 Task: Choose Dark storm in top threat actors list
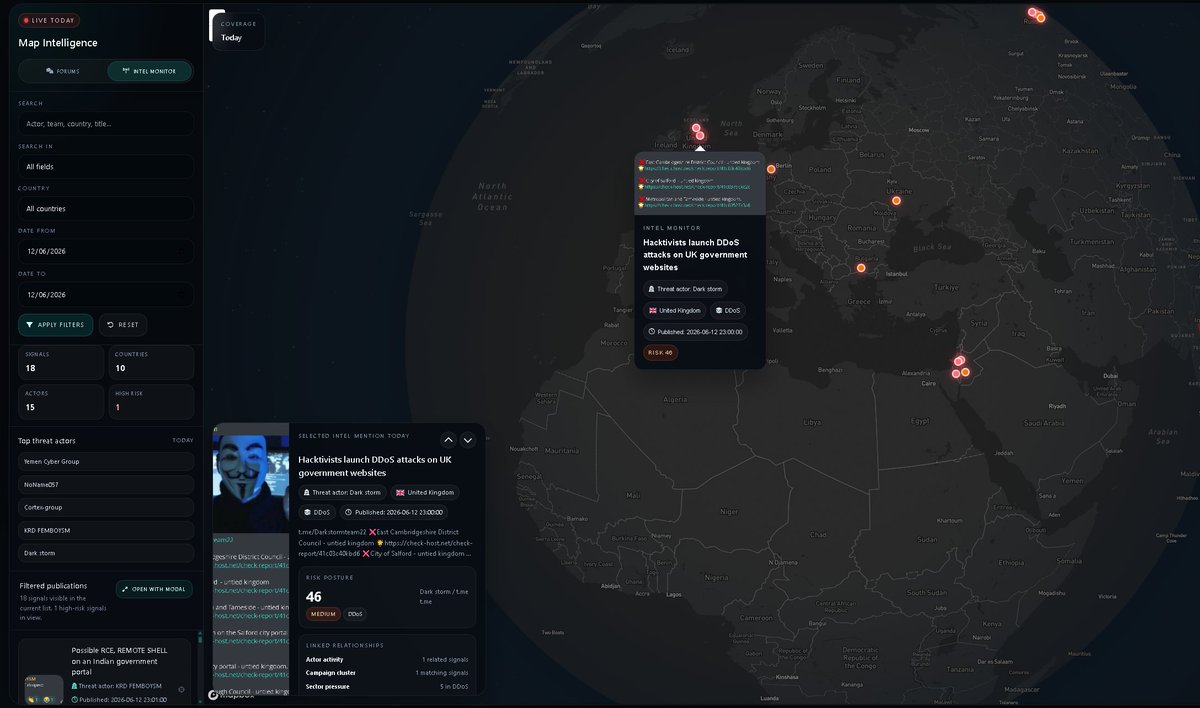[x=106, y=553]
